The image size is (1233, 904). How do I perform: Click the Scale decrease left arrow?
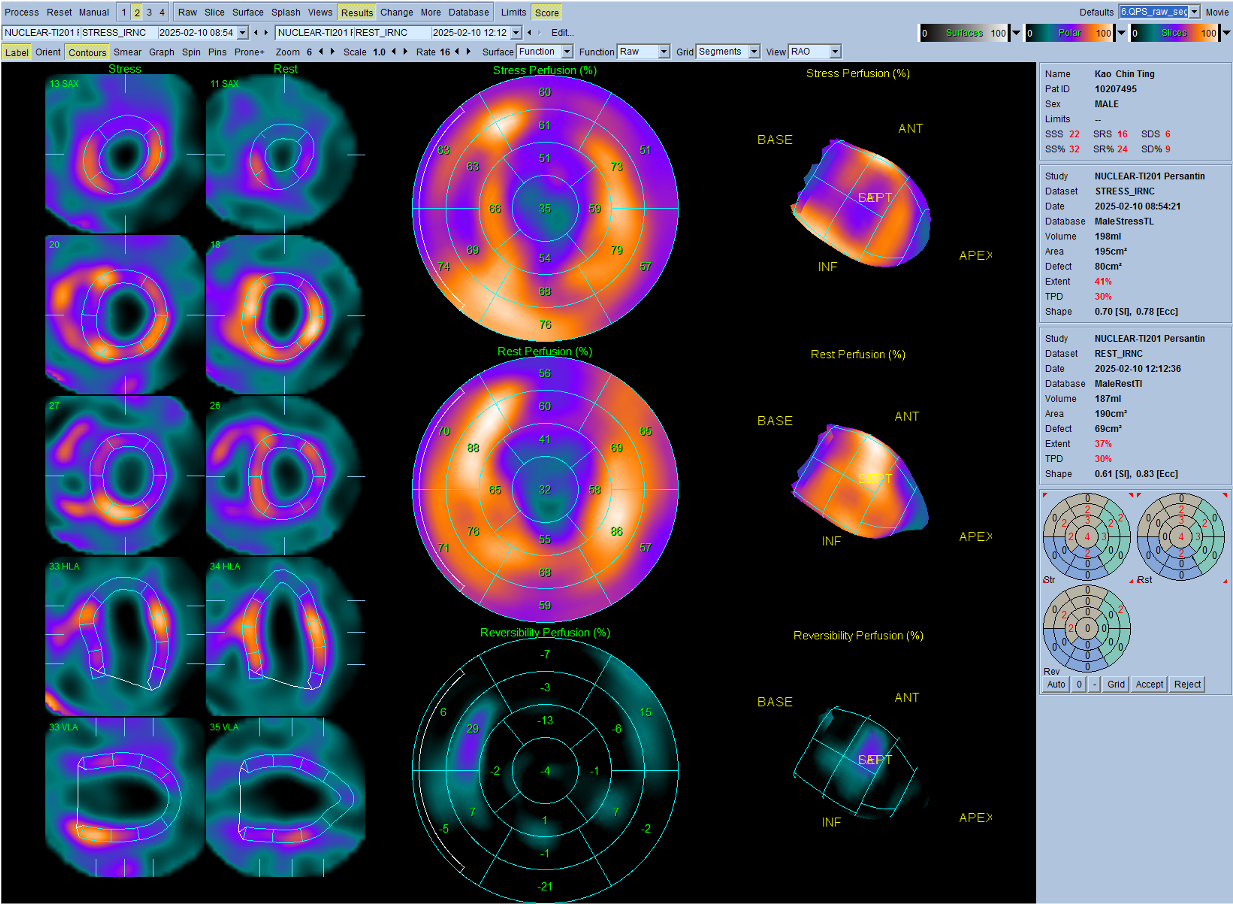point(393,51)
